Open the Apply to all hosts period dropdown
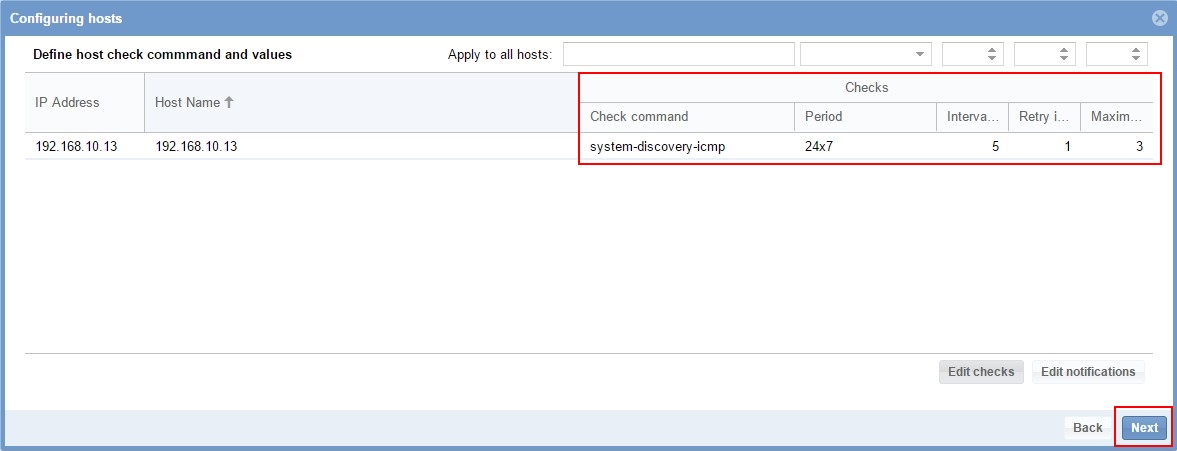Screen dimensions: 1177x451 pyautogui.click(x=919, y=54)
